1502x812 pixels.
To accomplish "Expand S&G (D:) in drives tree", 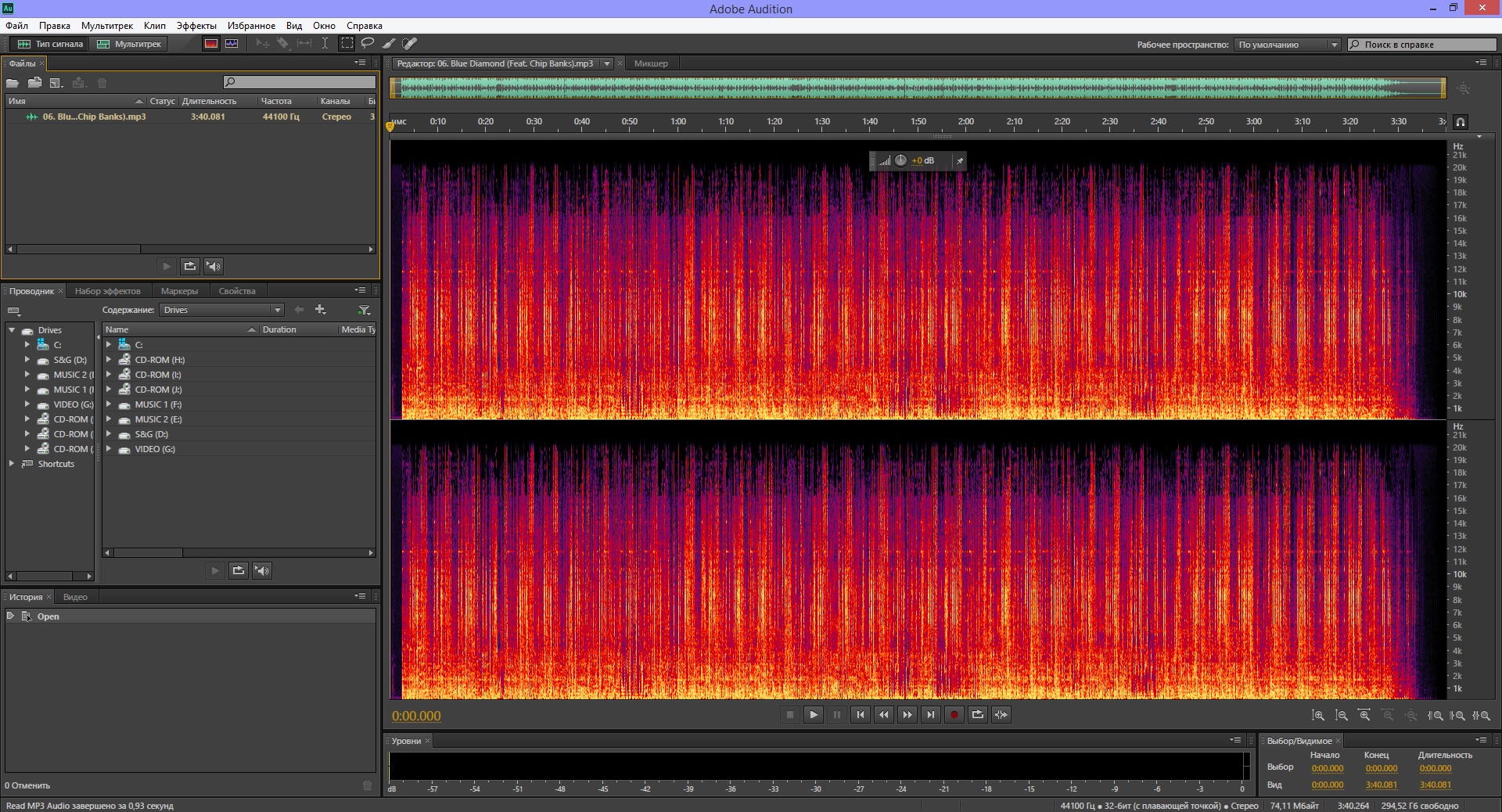I will [27, 359].
